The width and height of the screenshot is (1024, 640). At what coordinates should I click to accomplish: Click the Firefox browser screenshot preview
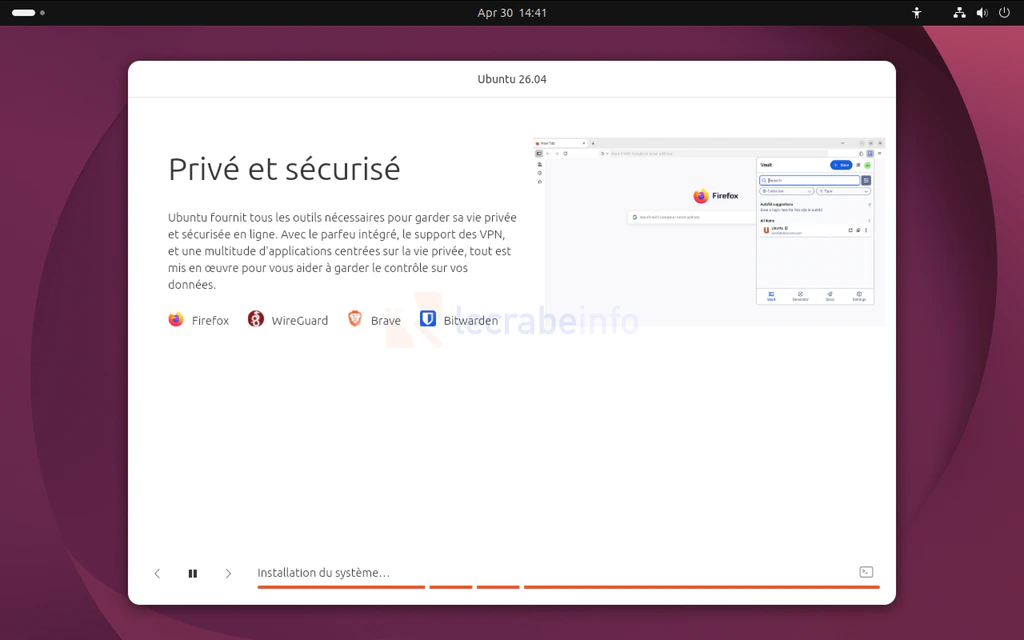709,230
